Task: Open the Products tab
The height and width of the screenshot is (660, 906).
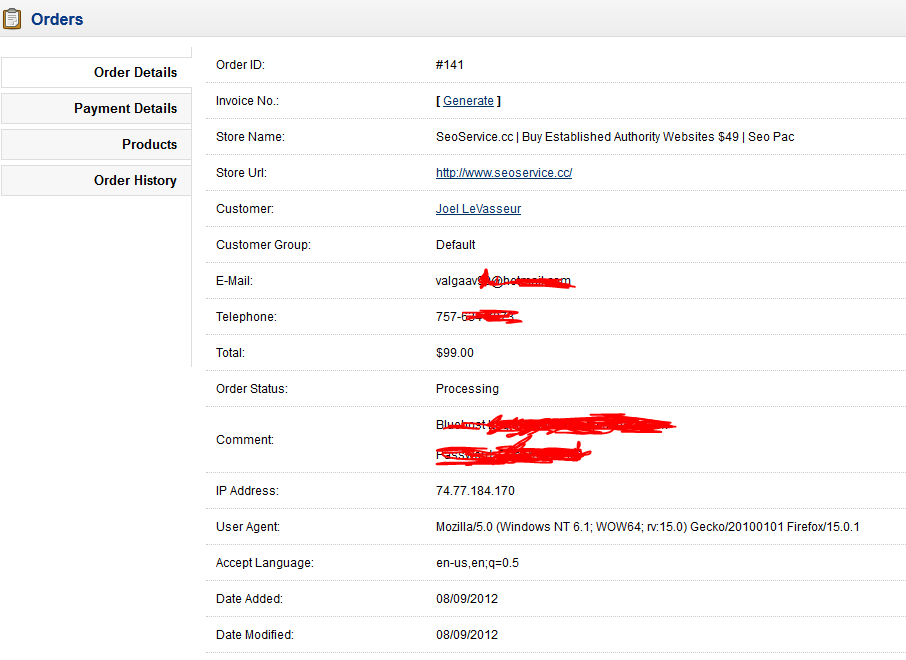Action: tap(96, 144)
